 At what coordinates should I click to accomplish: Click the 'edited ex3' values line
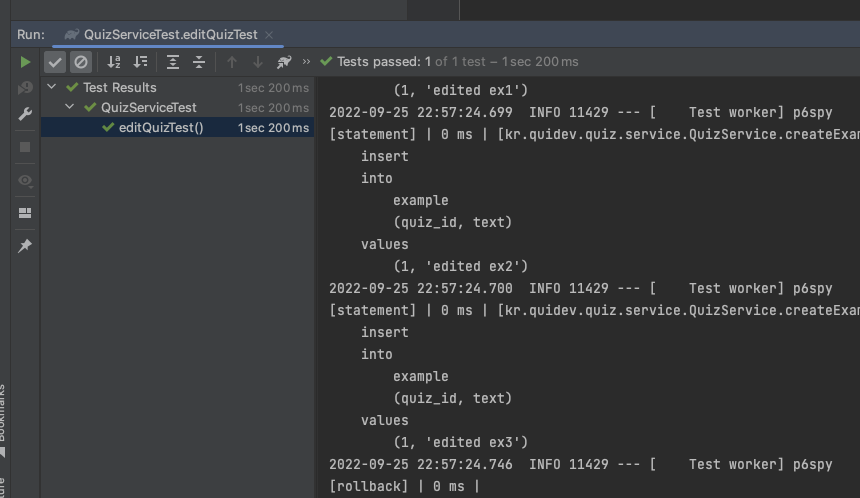[460, 442]
